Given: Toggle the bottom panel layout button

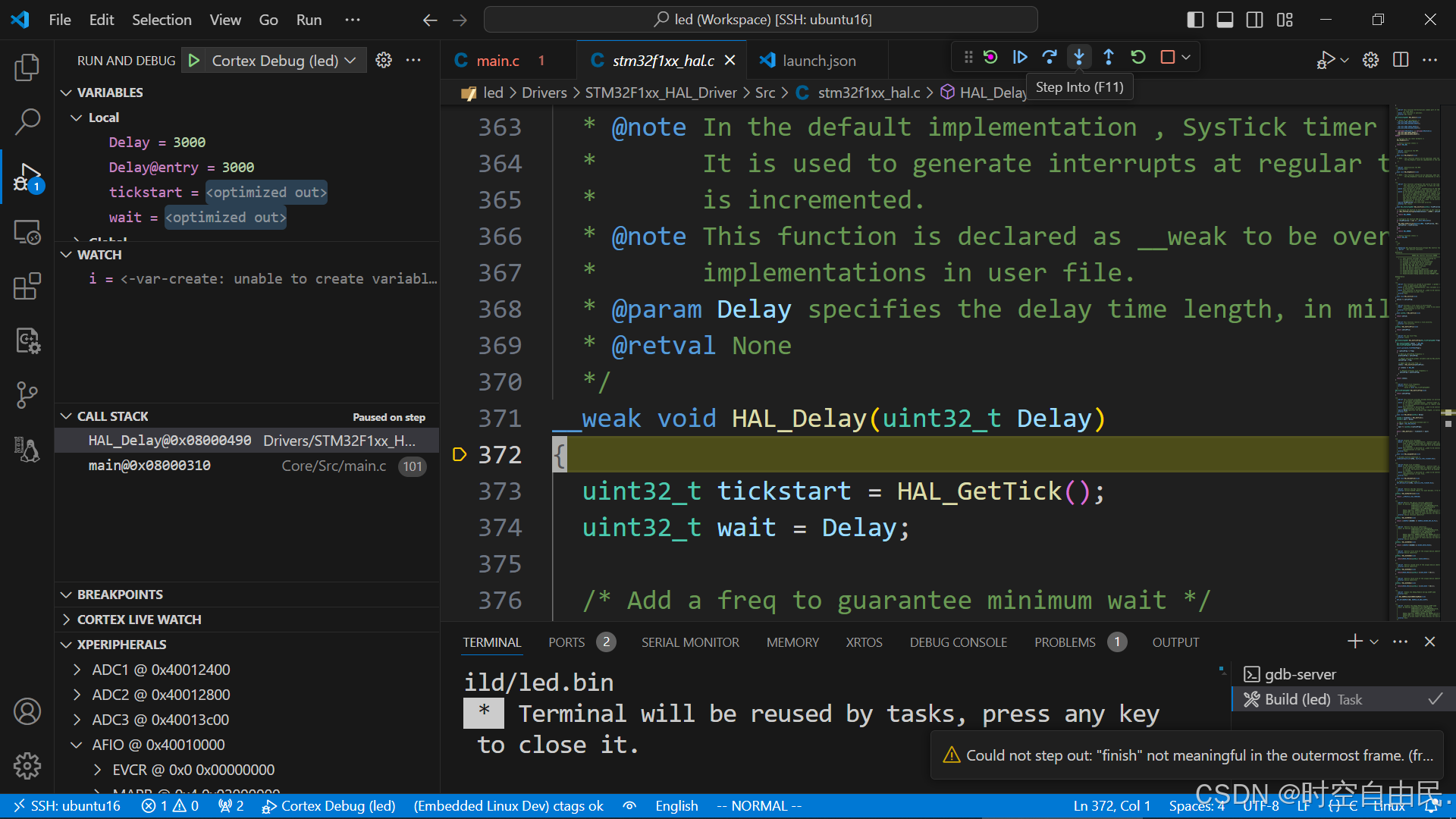Looking at the screenshot, I should coord(1225,20).
